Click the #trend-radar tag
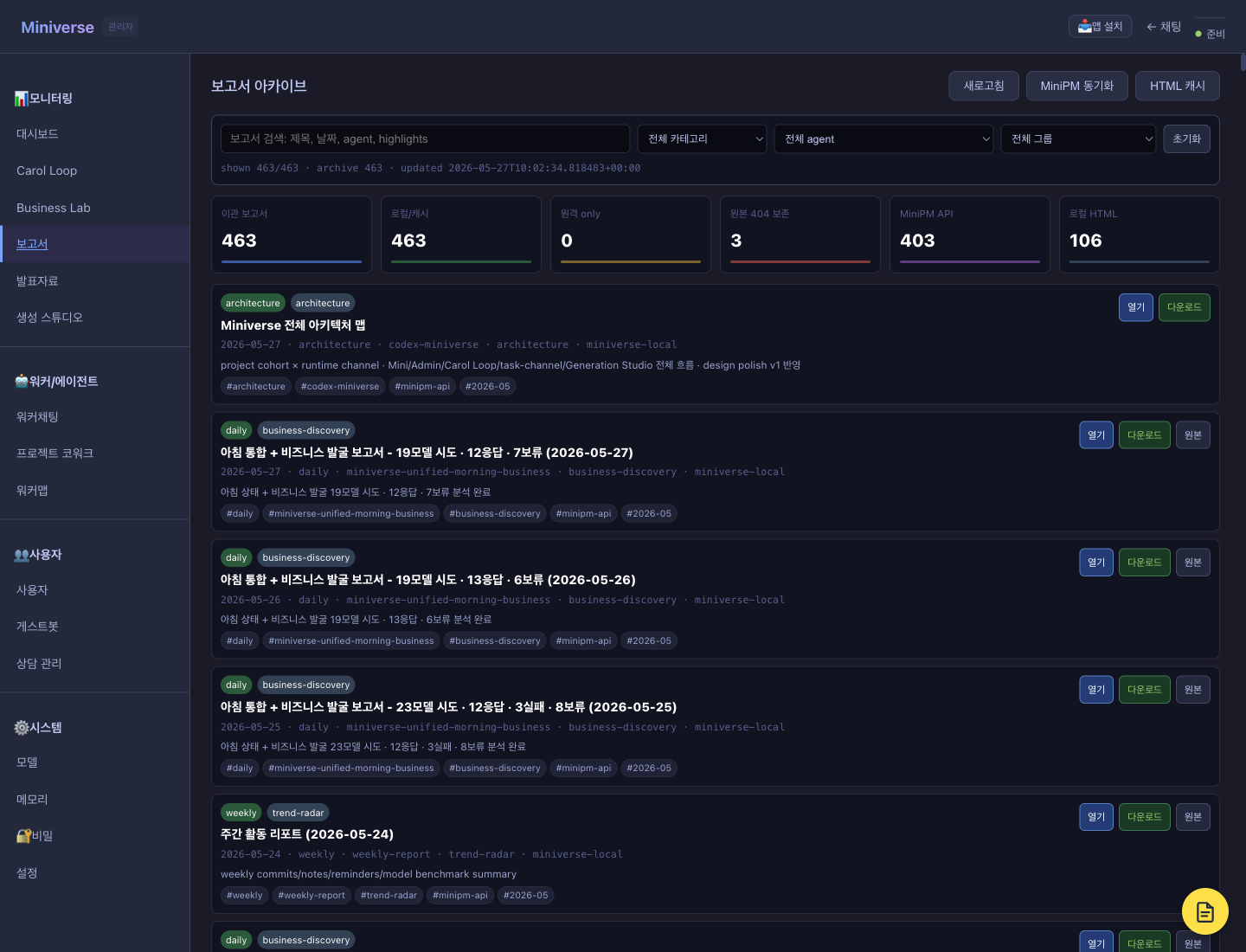This screenshot has height=952, width=1246. (389, 895)
